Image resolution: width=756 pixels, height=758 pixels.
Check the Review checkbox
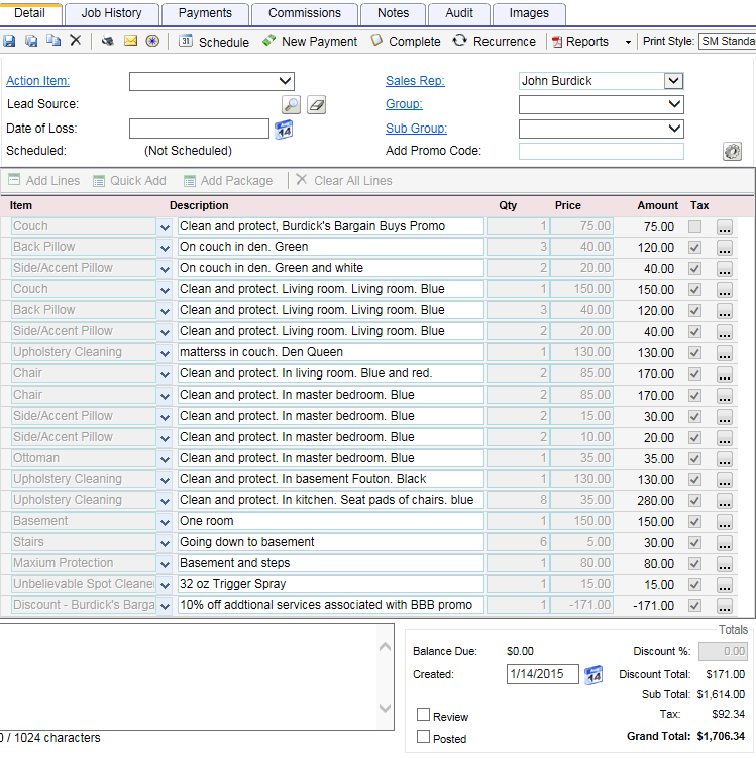[424, 716]
